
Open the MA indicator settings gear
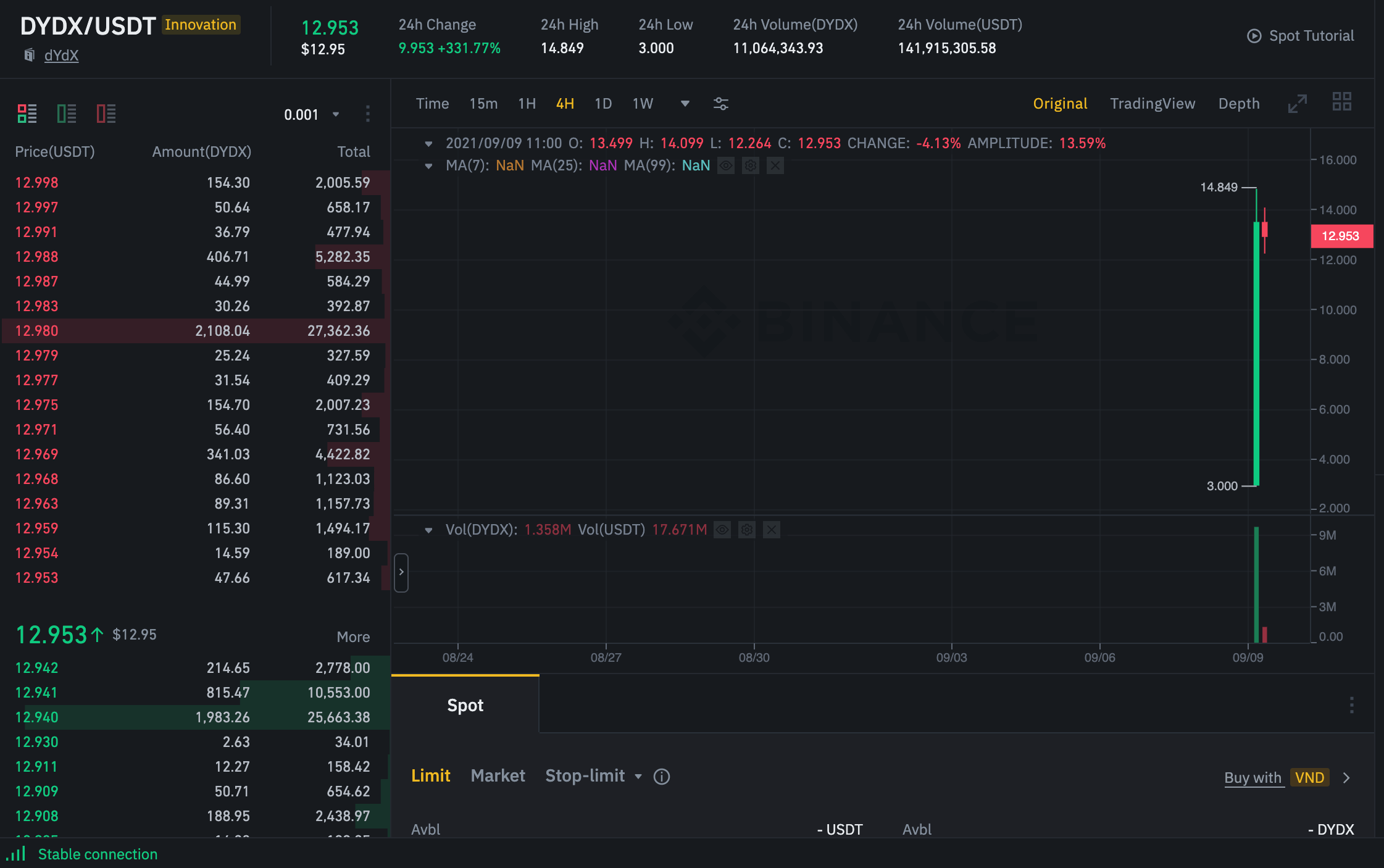click(750, 165)
